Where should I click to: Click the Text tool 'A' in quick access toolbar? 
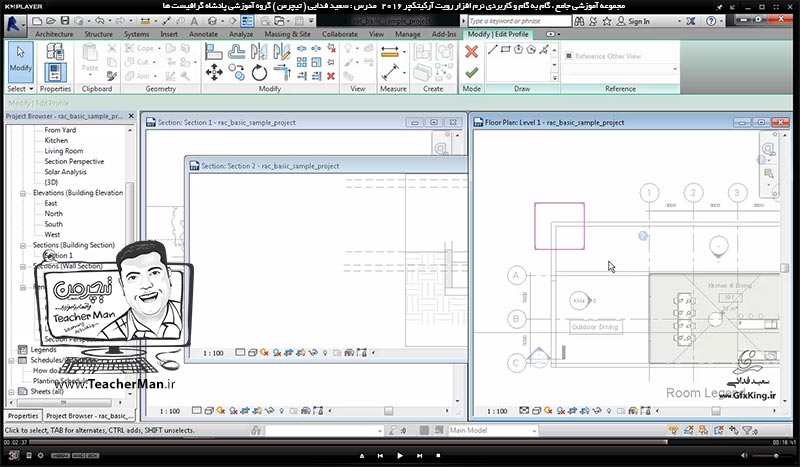point(194,21)
